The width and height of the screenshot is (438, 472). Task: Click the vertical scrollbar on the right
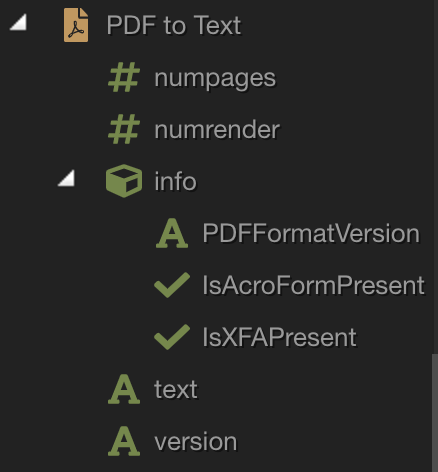pyautogui.click(x=435, y=413)
